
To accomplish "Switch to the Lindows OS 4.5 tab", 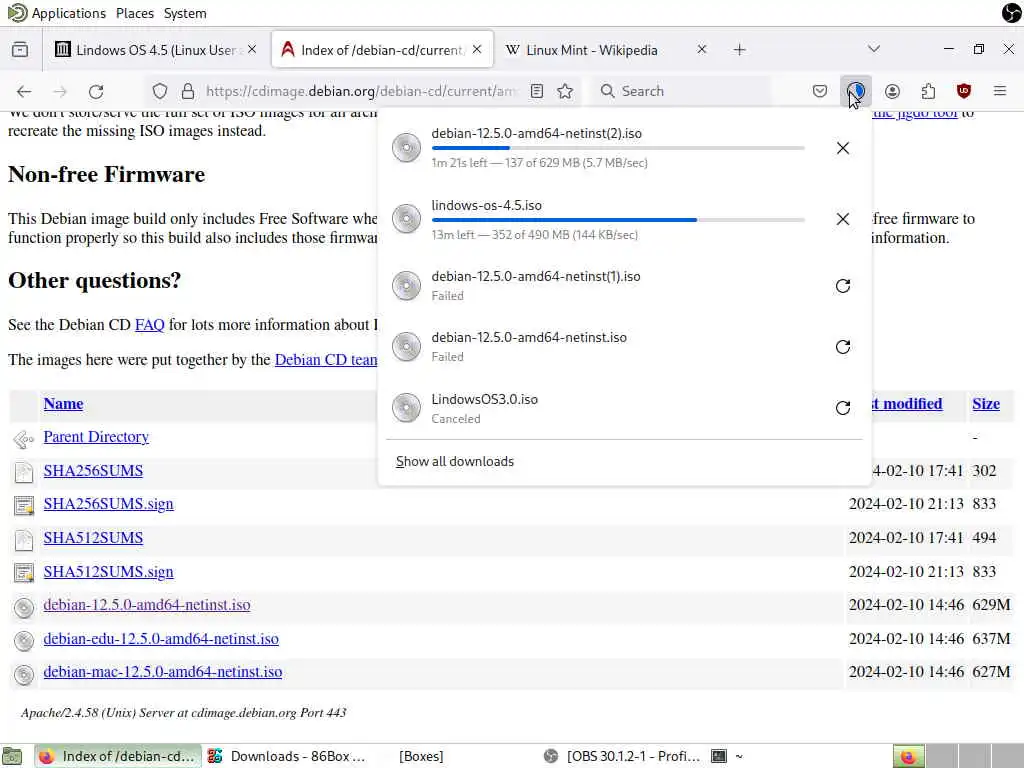I will coord(155,50).
